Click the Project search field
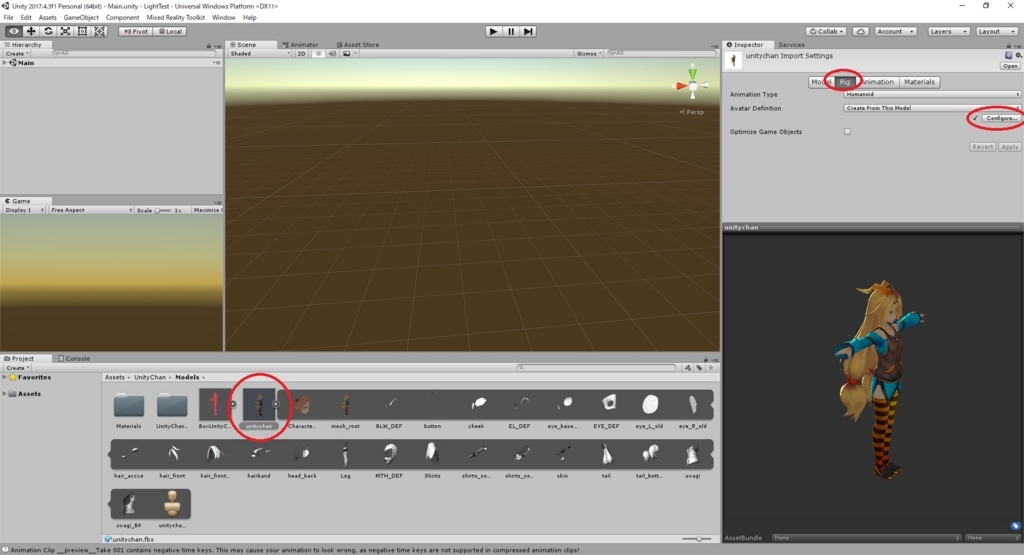Image resolution: width=1024 pixels, height=555 pixels. [x=596, y=368]
